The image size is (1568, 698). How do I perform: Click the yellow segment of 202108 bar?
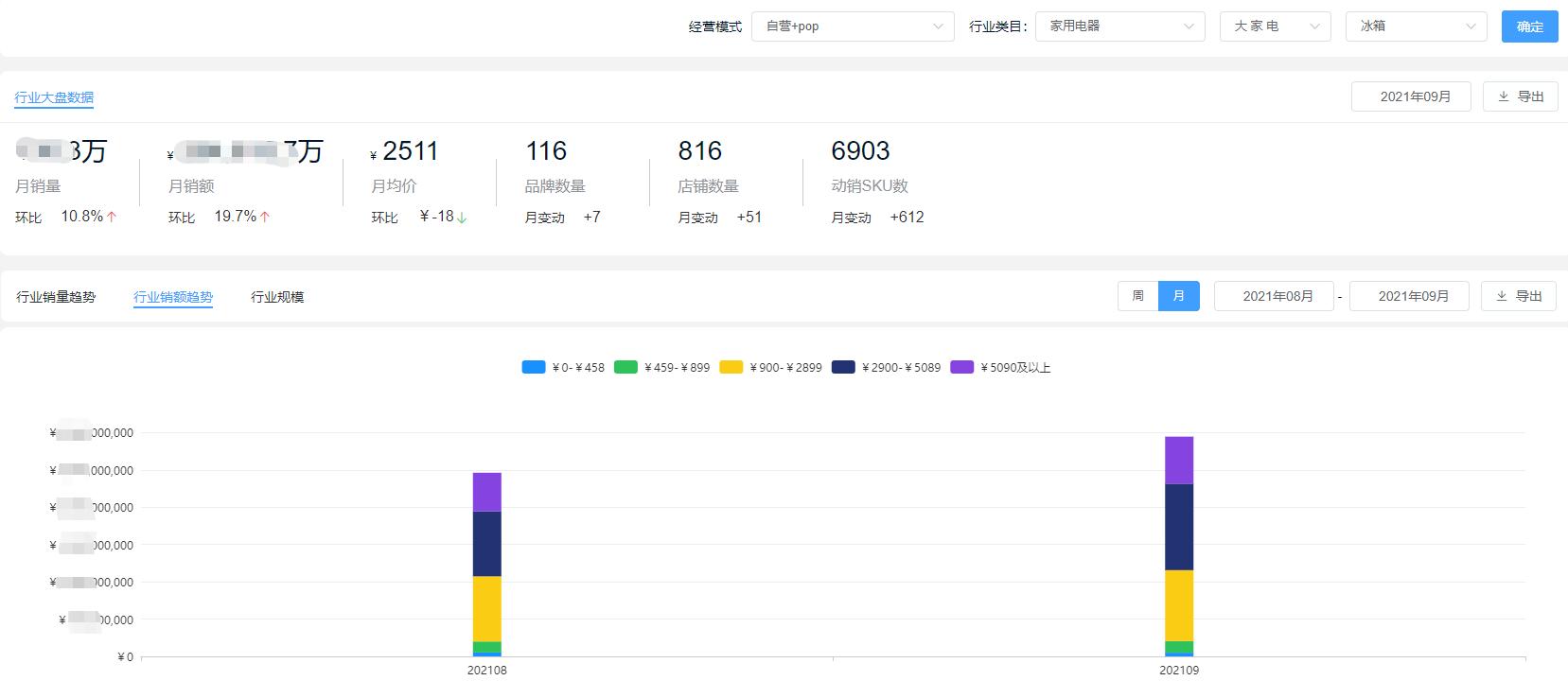pyautogui.click(x=487, y=609)
